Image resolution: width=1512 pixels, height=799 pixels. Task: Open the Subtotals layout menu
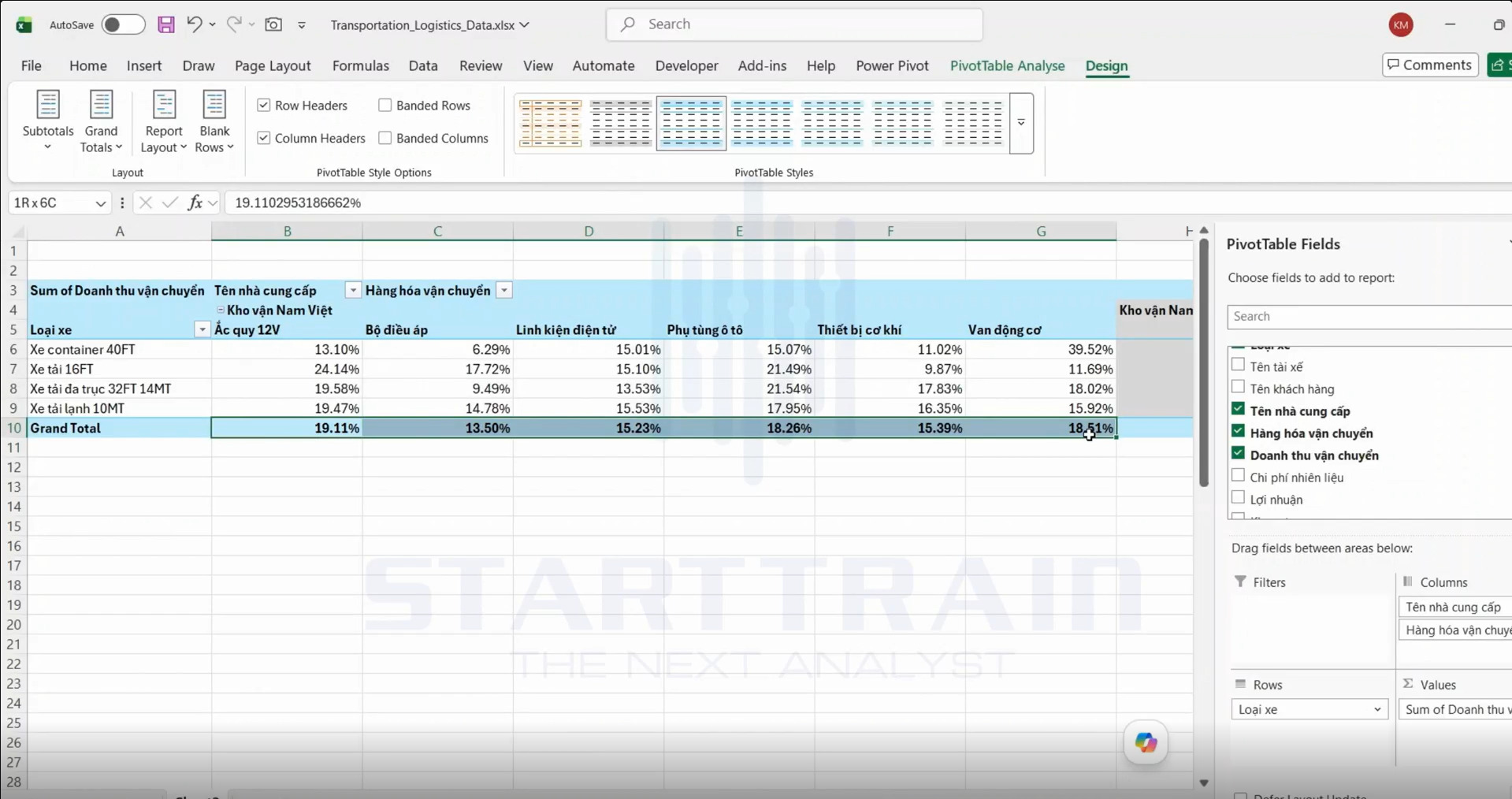pos(48,122)
